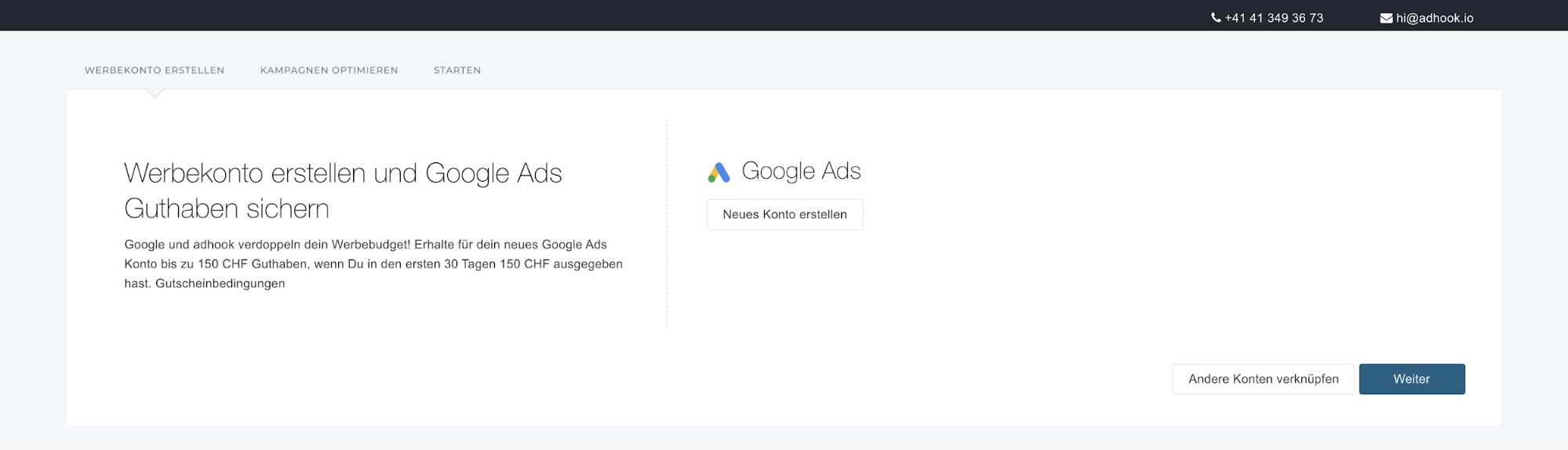The height and width of the screenshot is (450, 1568).
Task: Click the phone number +41 41 349 36 73
Action: click(x=1274, y=17)
